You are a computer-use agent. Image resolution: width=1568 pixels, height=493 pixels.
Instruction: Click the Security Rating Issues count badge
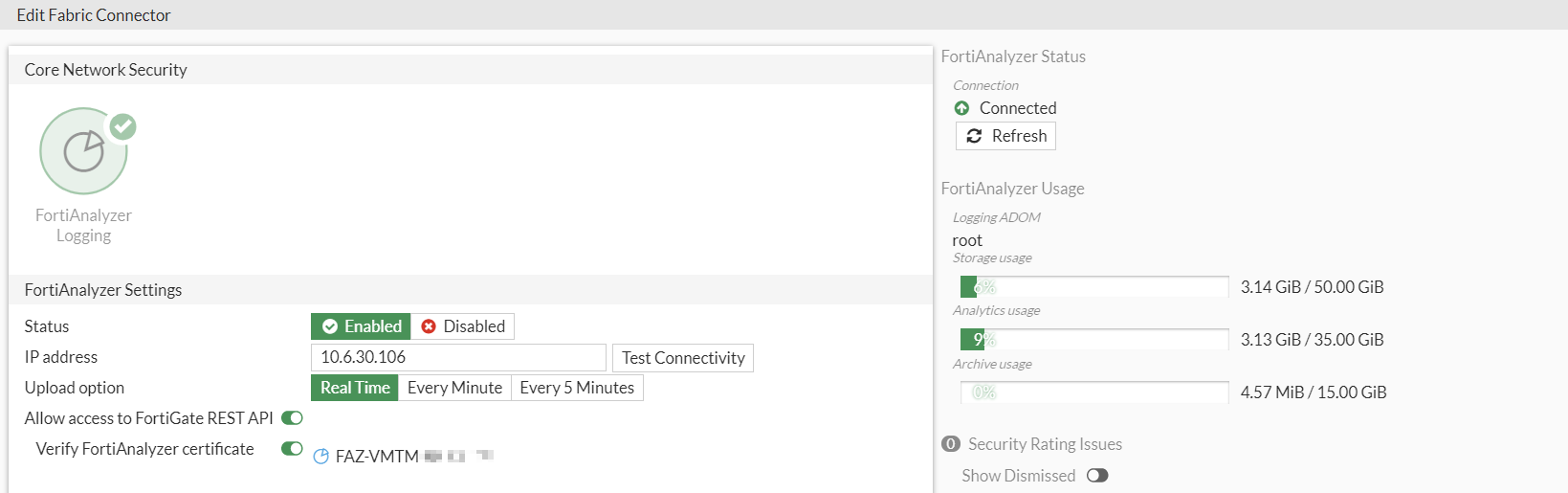pyautogui.click(x=950, y=444)
